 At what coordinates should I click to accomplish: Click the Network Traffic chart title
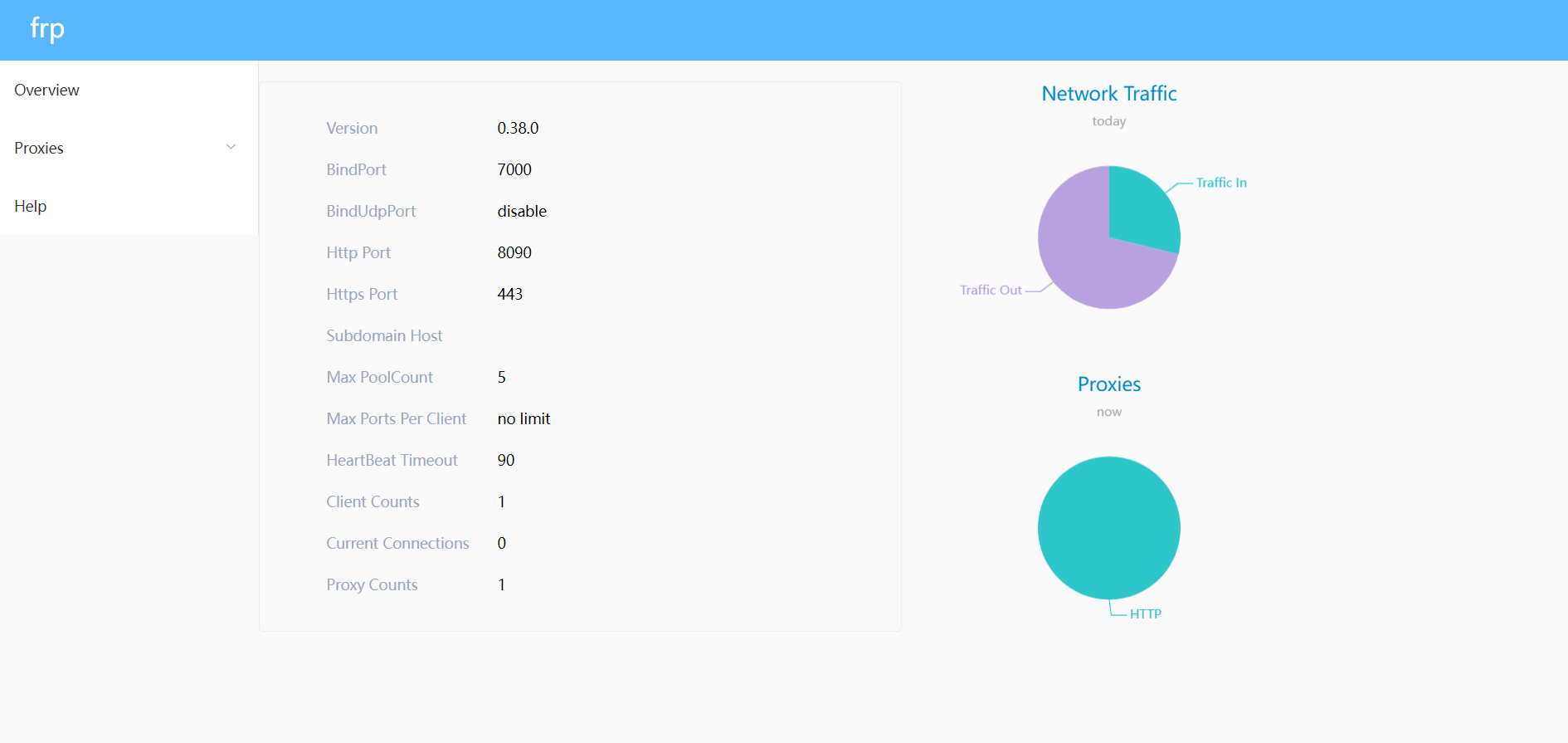point(1109,94)
